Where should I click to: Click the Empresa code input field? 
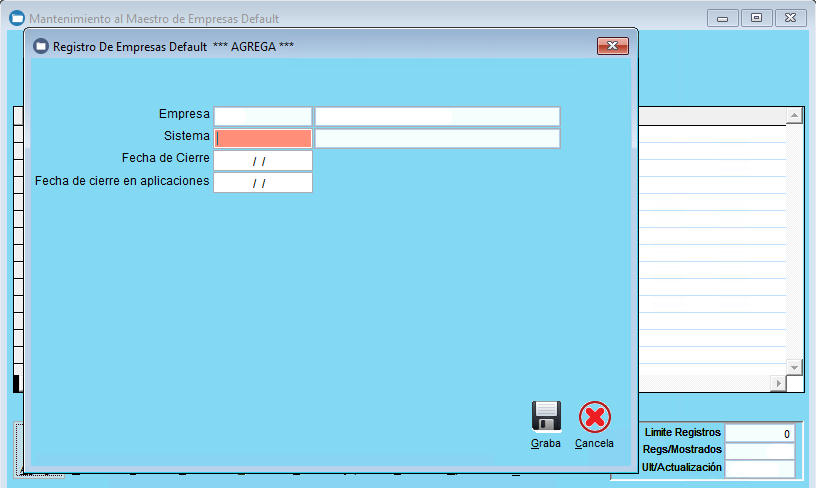tap(263, 117)
